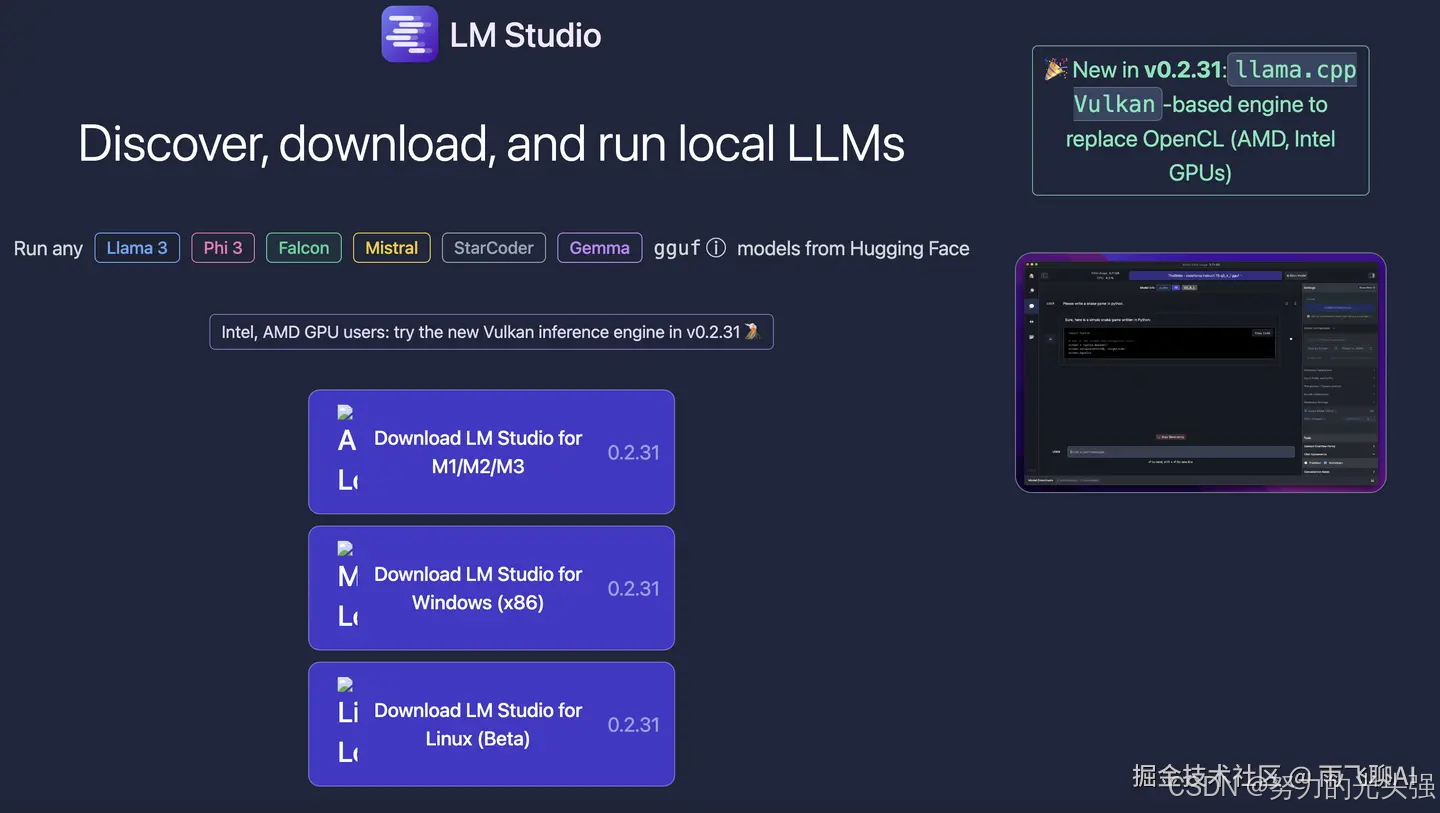Click the broken image icon in Linux download button
The image size is (1440, 813).
pyautogui.click(x=347, y=720)
